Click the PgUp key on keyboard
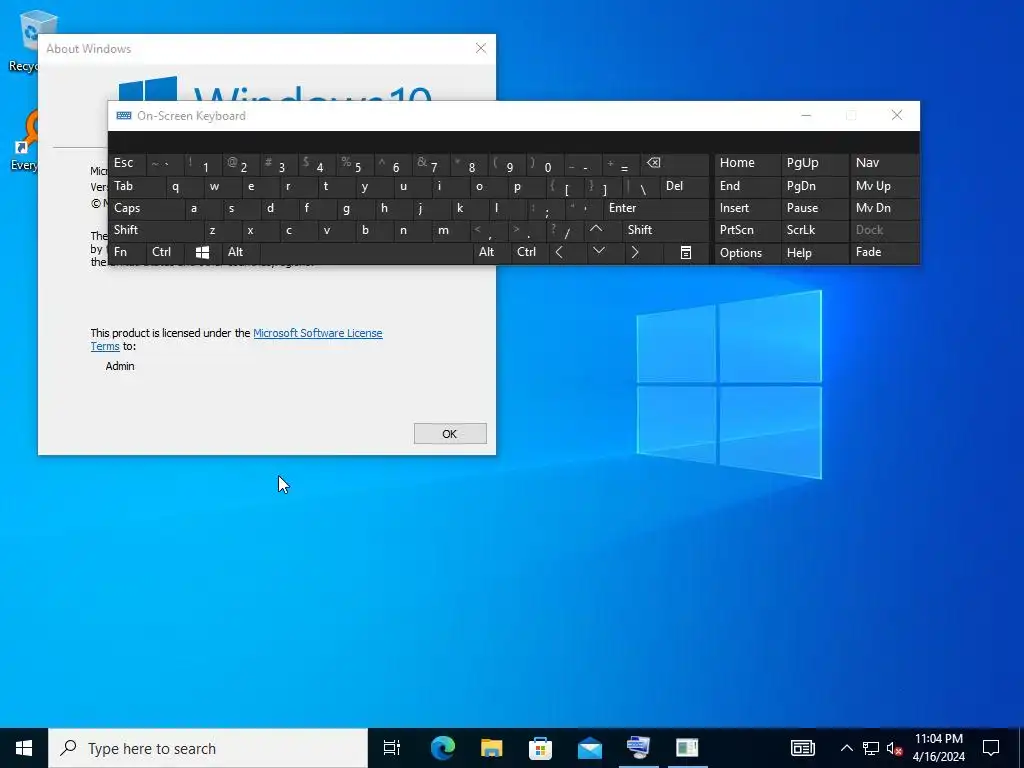Viewport: 1024px width, 768px height. (814, 164)
